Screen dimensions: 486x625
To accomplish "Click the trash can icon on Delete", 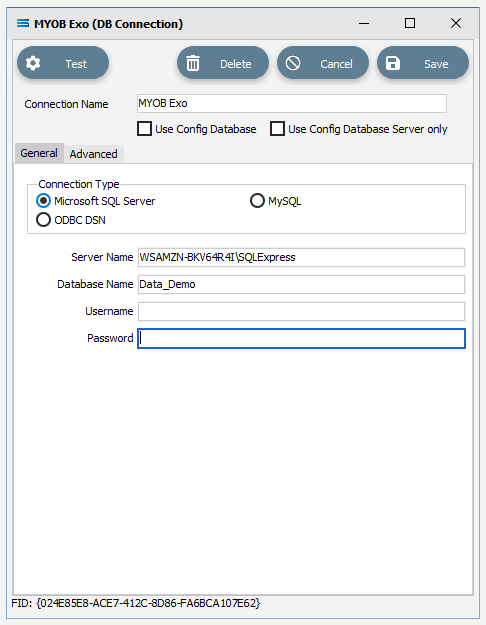I will click(193, 63).
